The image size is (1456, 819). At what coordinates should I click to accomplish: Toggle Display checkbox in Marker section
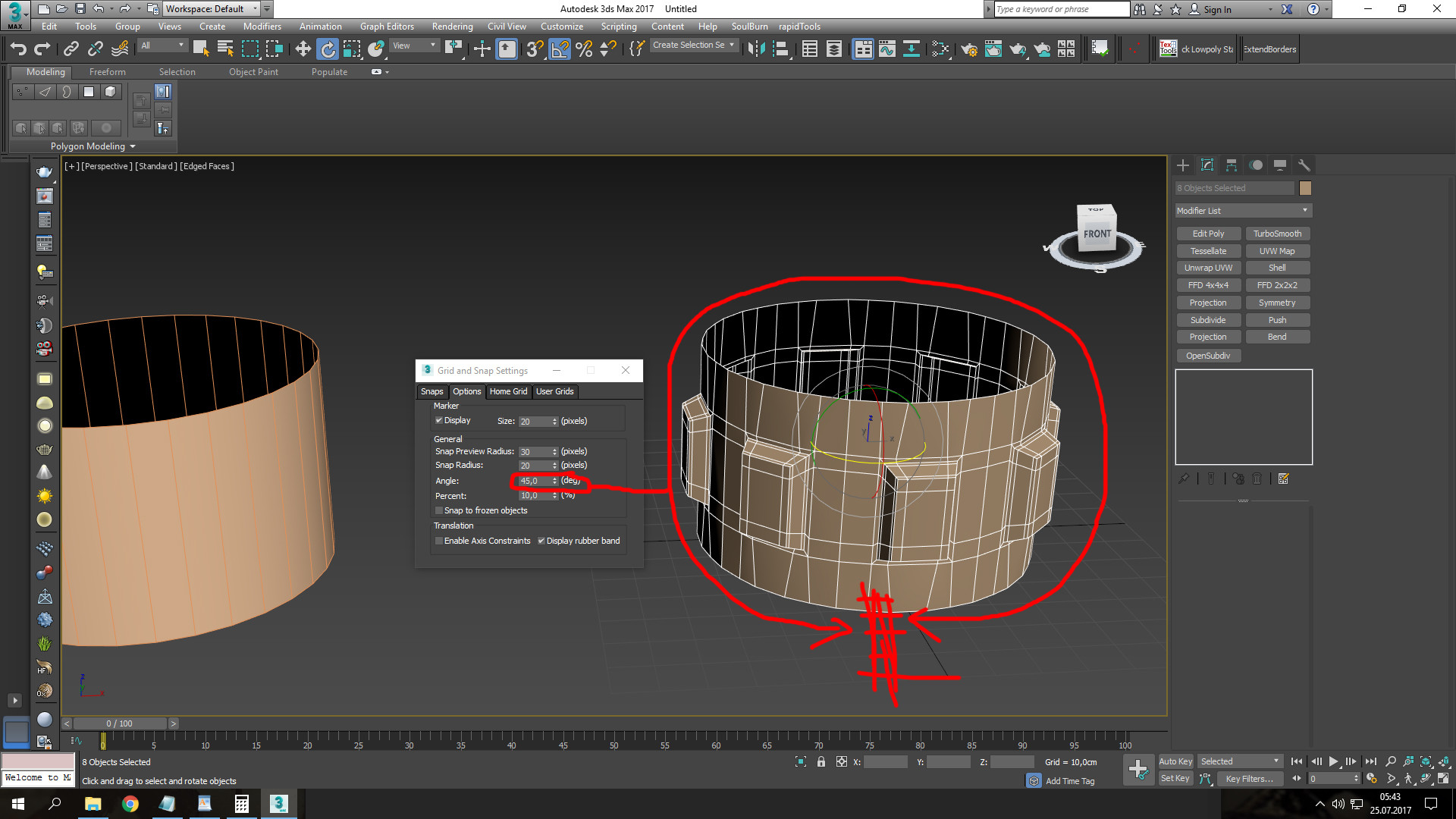pyautogui.click(x=437, y=420)
